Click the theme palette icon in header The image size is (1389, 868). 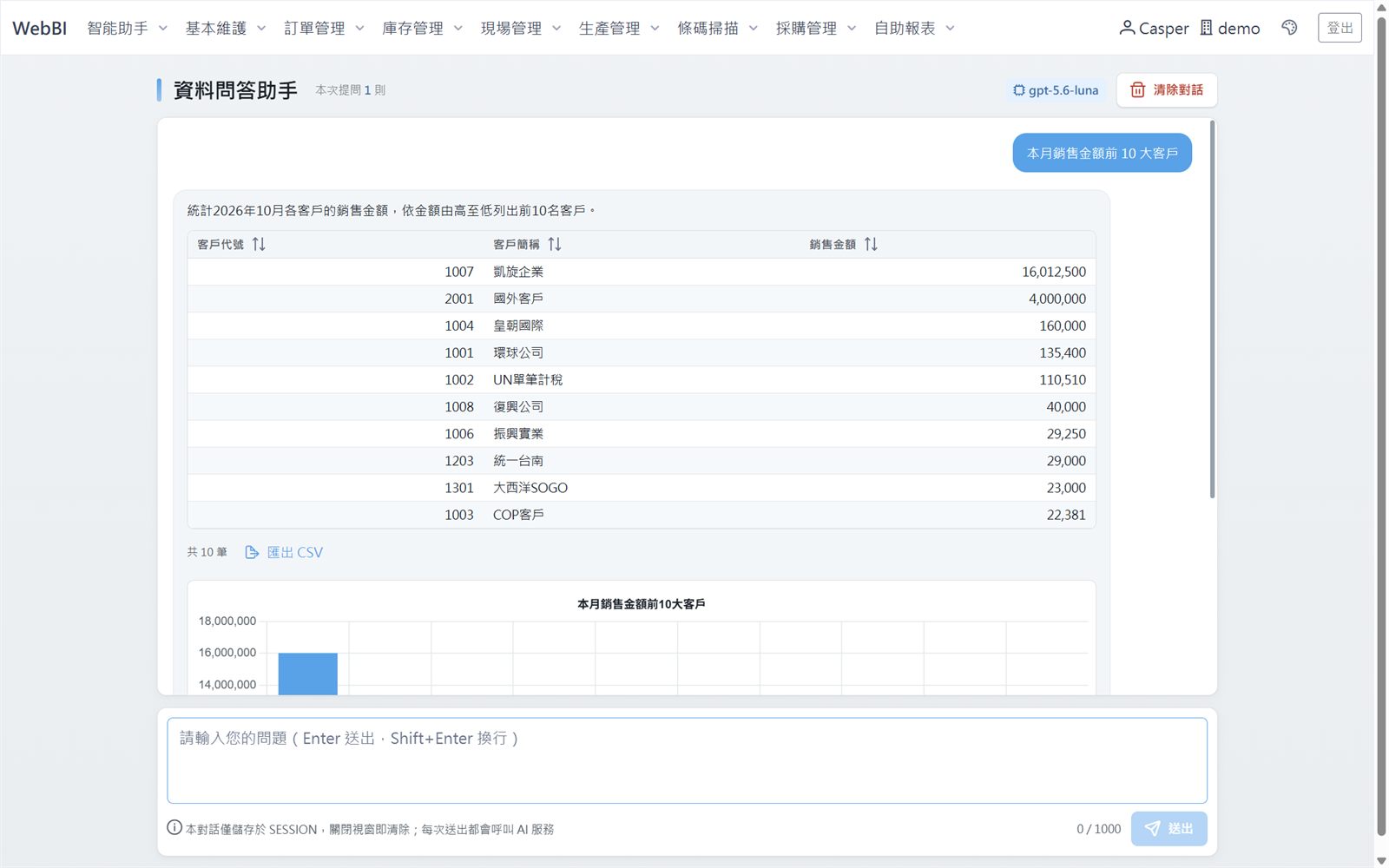pyautogui.click(x=1289, y=28)
